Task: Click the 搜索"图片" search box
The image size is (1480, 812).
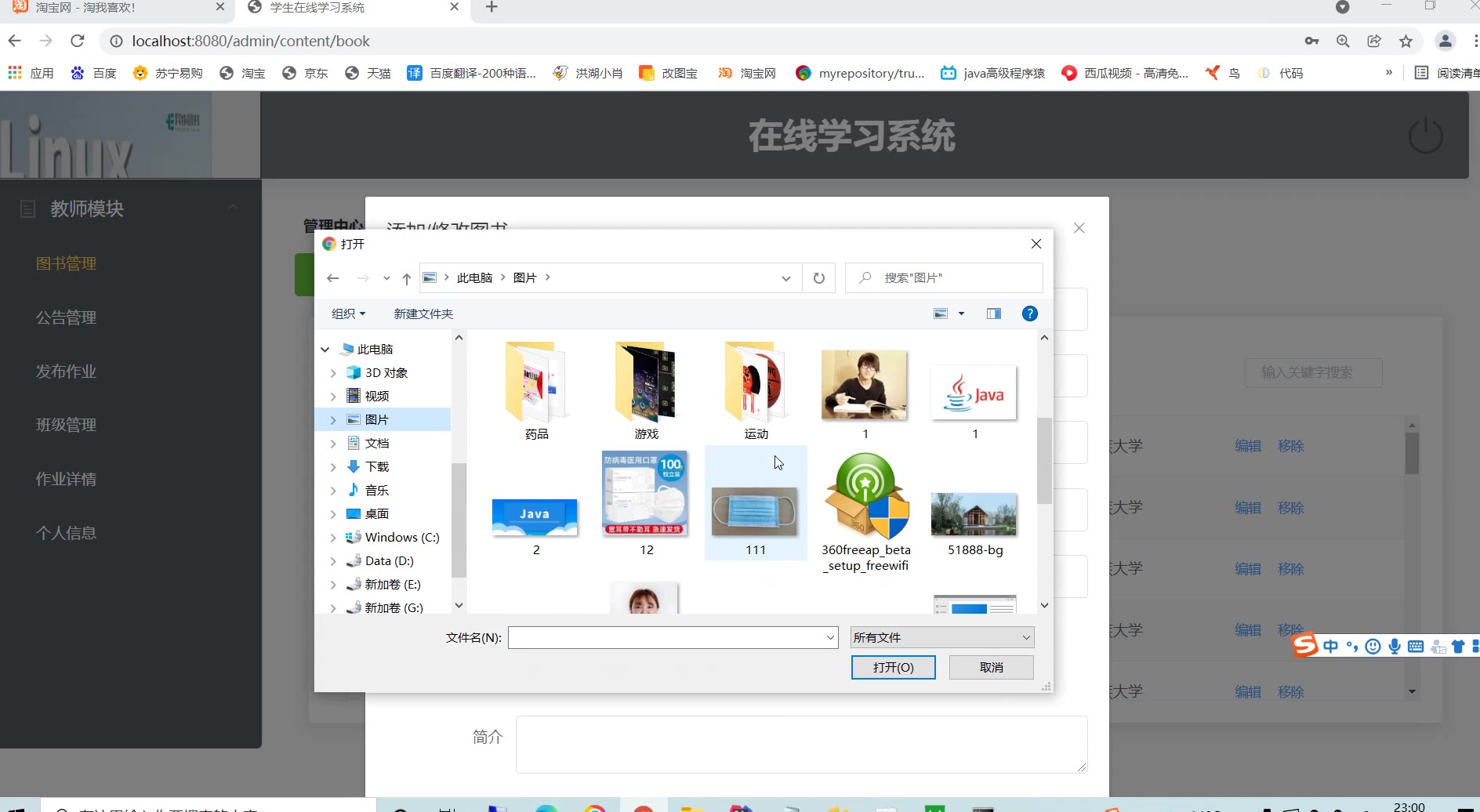Action: tap(944, 278)
